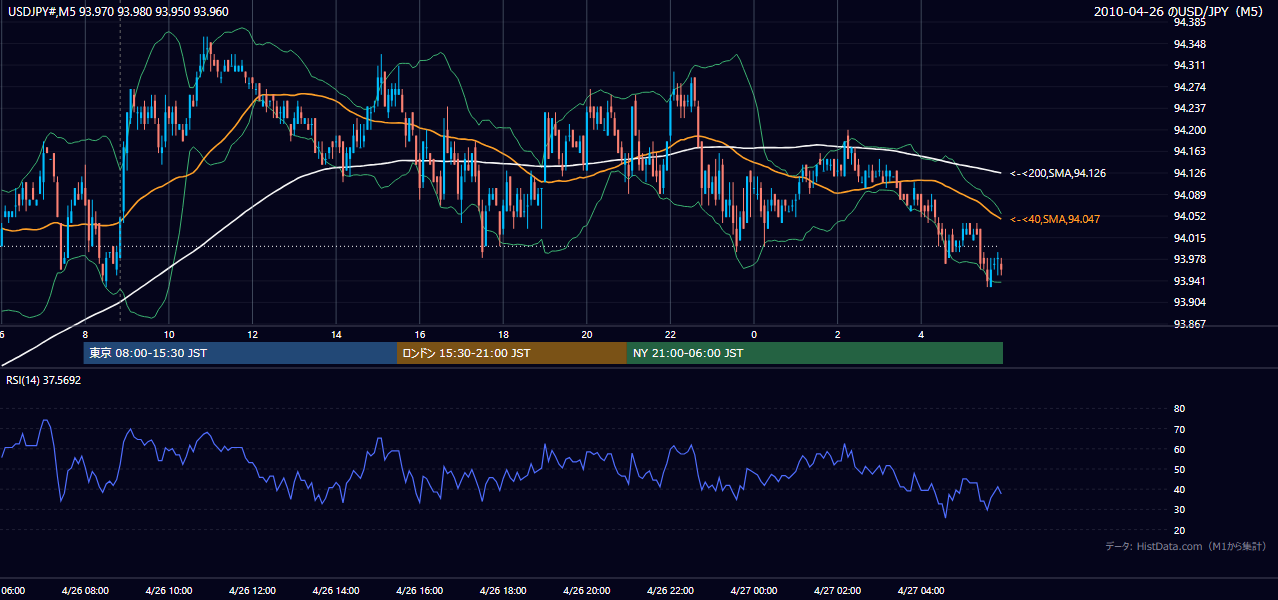Select the NY session bar 21:00-06:00 JST
Viewport: 1278px width, 600px height.
(x=815, y=353)
